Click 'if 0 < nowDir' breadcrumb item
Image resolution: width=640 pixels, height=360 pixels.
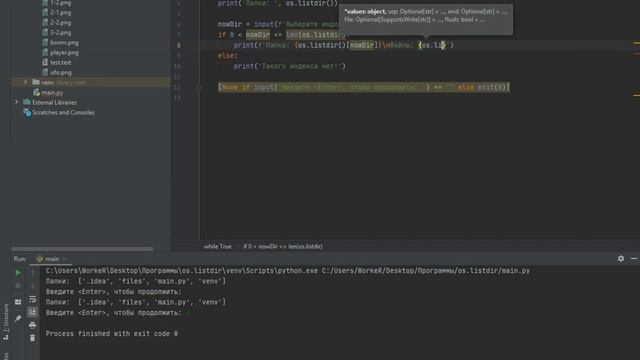click(x=283, y=247)
